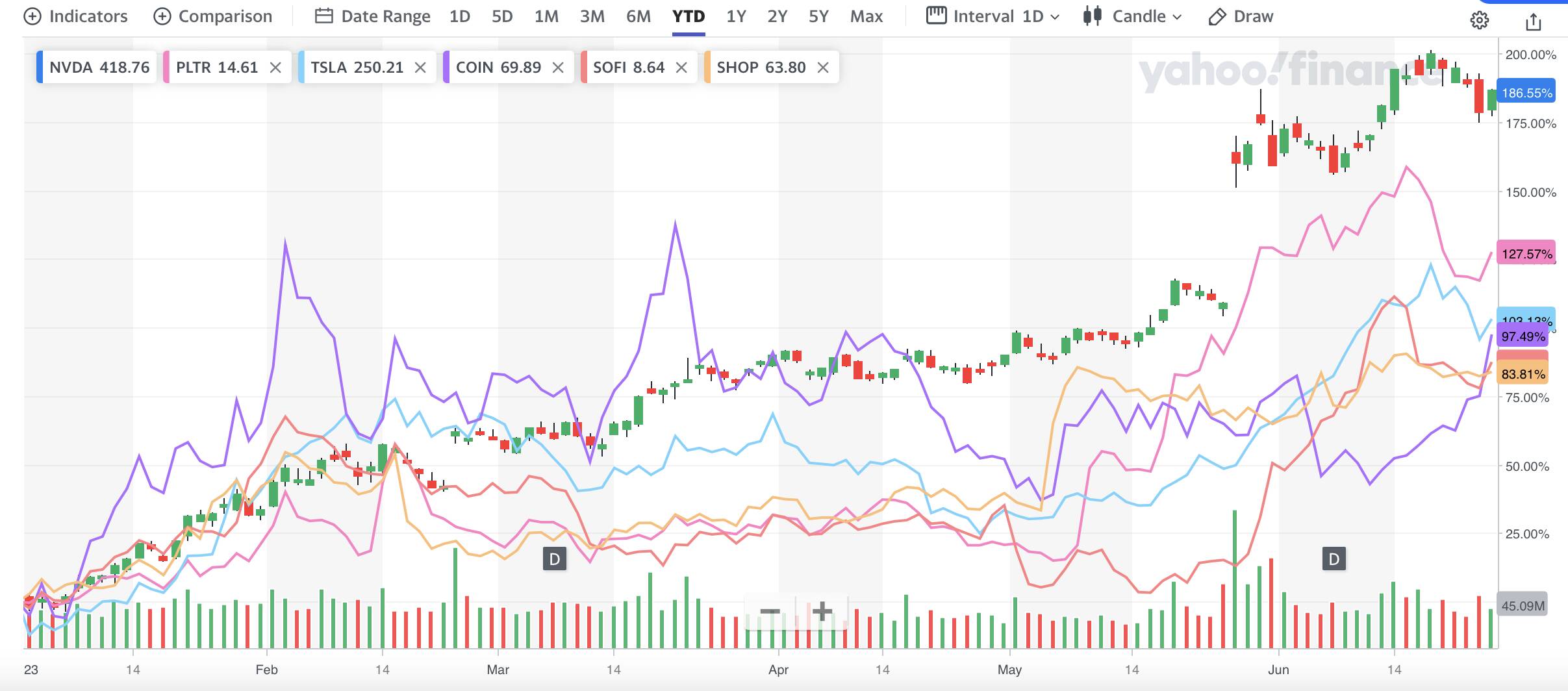Click the TSLA 250.21 legend label
The width and height of the screenshot is (1568, 691).
(357, 68)
